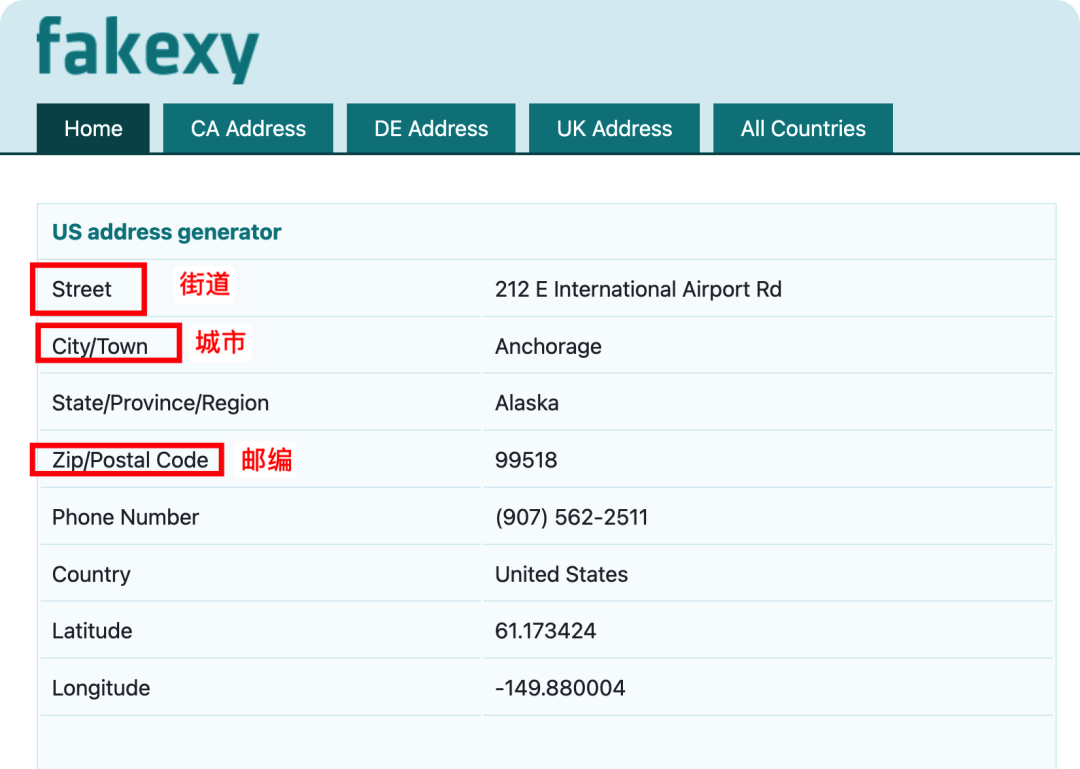Select the street value 212 E International Airport Rd
Screen dimensions: 1080x769
pos(638,289)
